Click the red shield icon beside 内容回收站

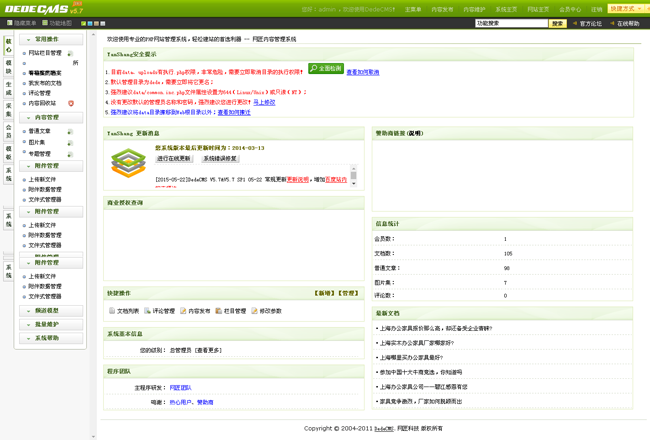coord(71,103)
